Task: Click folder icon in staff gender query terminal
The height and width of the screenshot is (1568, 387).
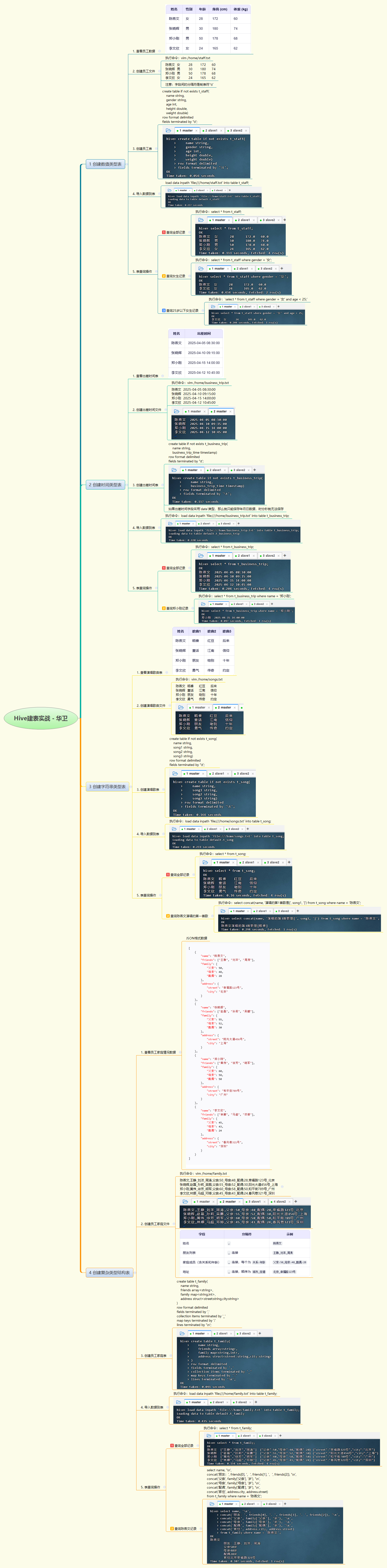Action: tap(201, 268)
